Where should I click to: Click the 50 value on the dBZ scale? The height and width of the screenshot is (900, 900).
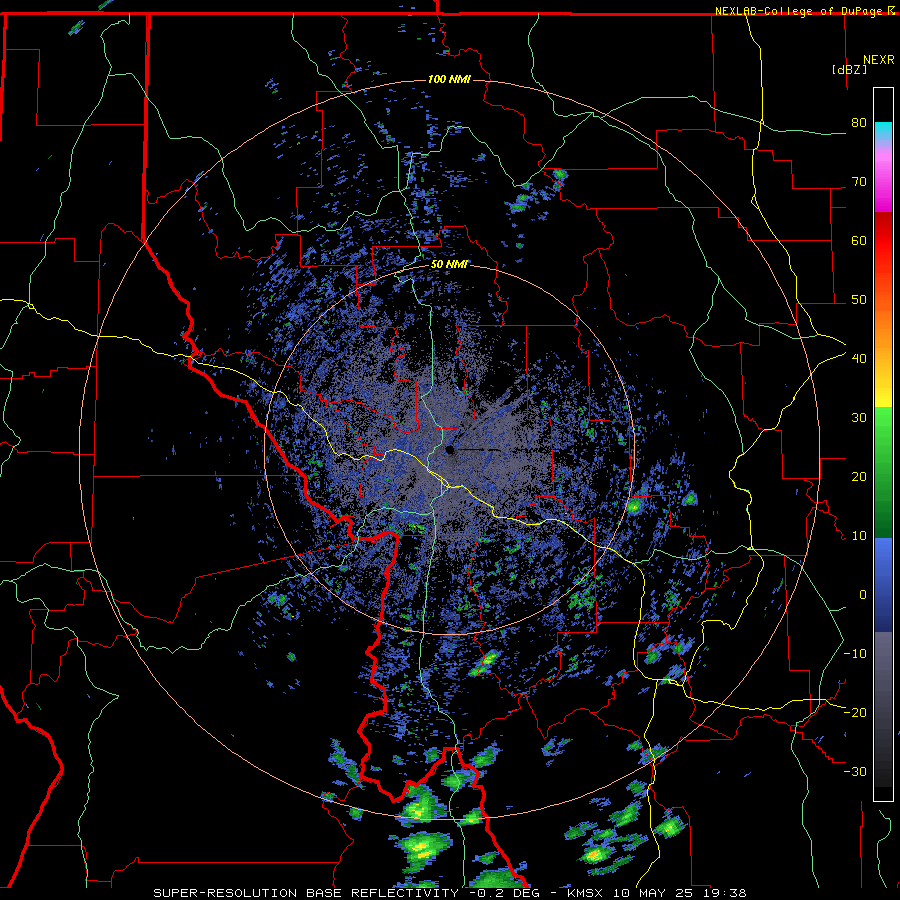(859, 300)
